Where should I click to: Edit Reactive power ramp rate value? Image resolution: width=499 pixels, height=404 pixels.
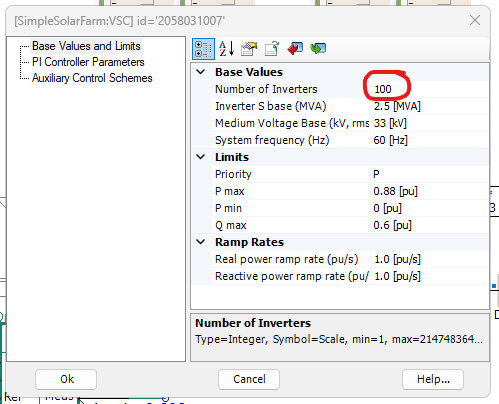tap(429, 276)
